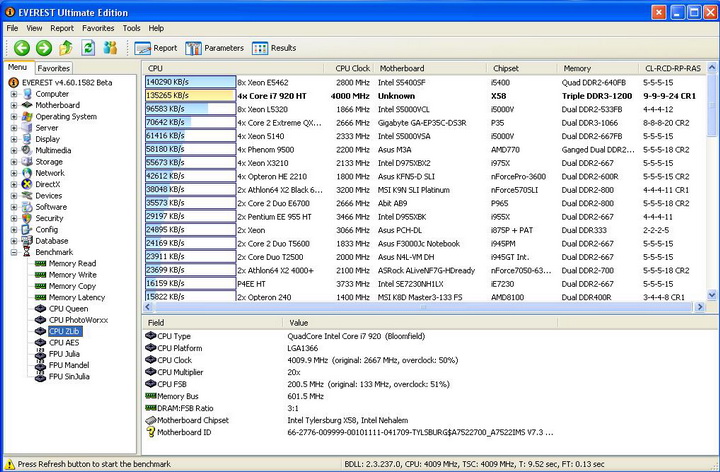Open the Help menu
720x472 pixels.
pos(156,28)
